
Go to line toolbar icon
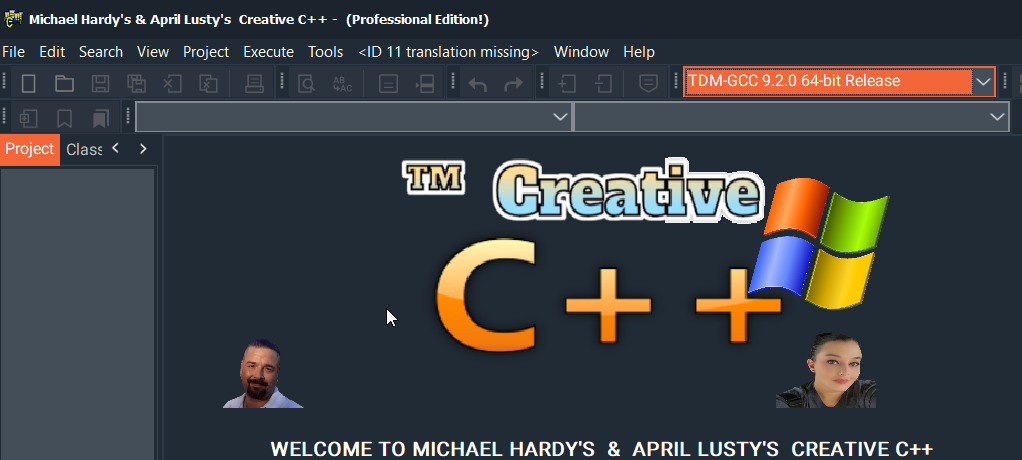pyautogui.click(x=424, y=83)
